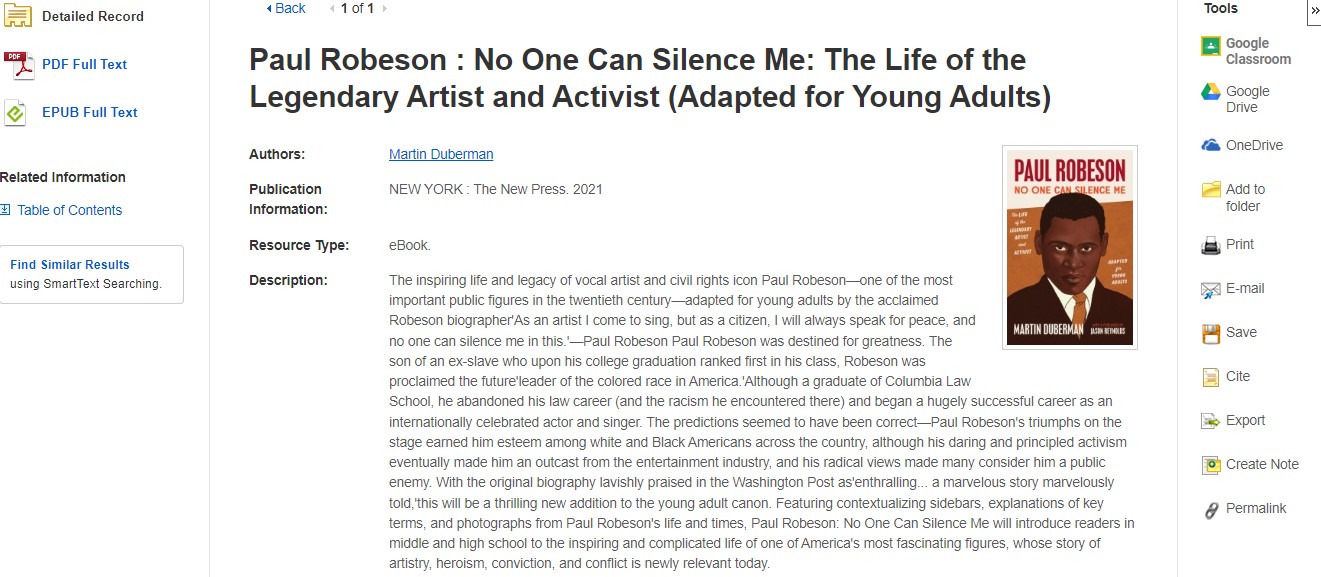
Task: Open PDF Full Text
Action: click(x=84, y=64)
